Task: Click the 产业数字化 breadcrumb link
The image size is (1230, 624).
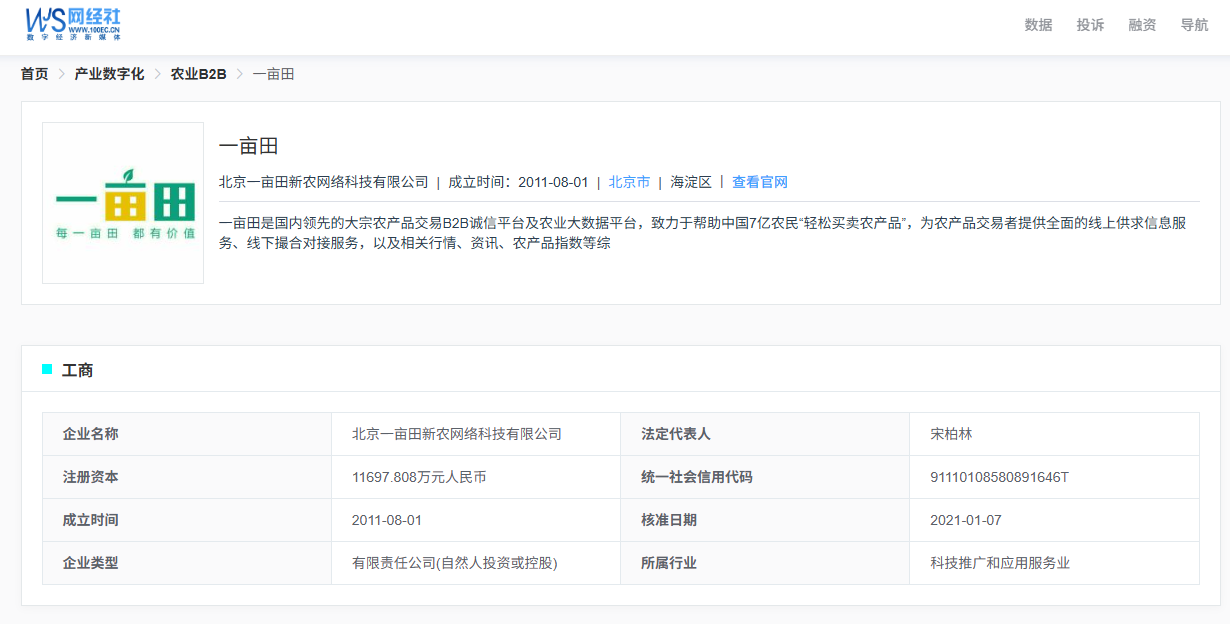Action: point(109,74)
